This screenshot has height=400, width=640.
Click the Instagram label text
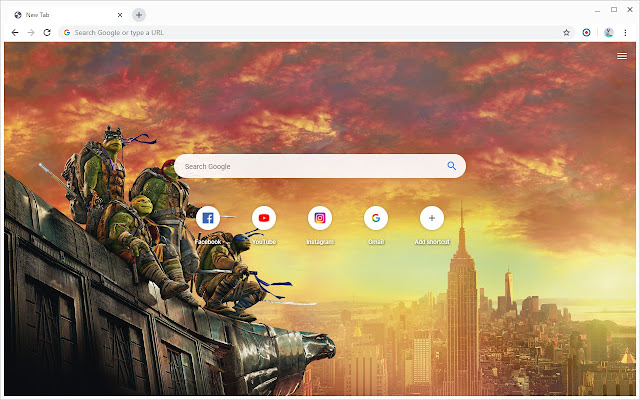(x=320, y=242)
